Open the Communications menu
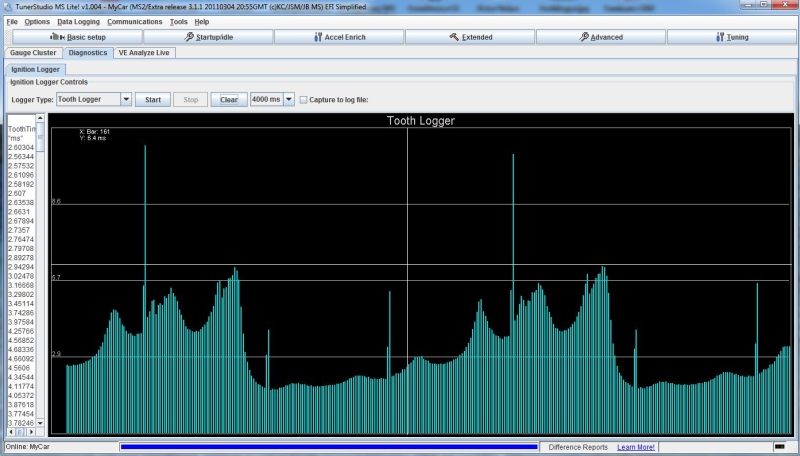Image resolution: width=800 pixels, height=456 pixels. click(135, 21)
